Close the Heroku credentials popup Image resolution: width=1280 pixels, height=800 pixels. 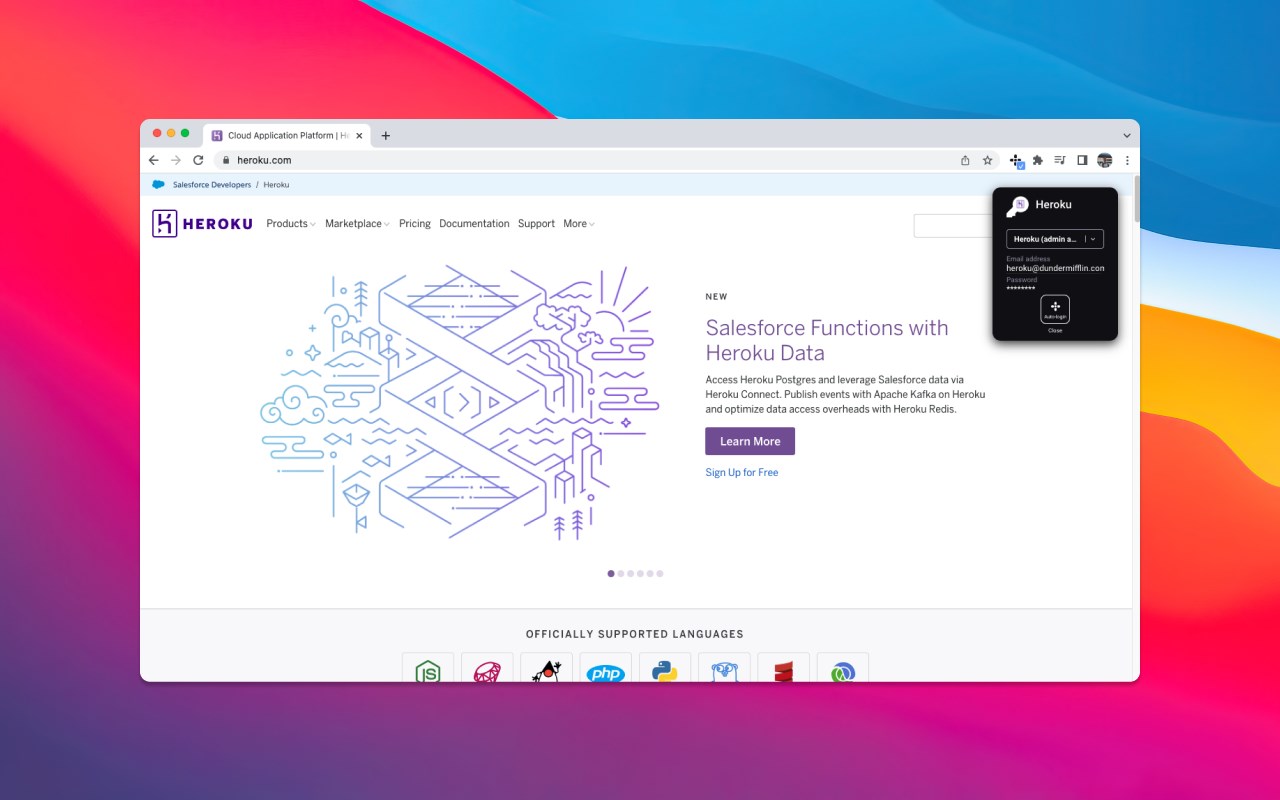[1055, 330]
